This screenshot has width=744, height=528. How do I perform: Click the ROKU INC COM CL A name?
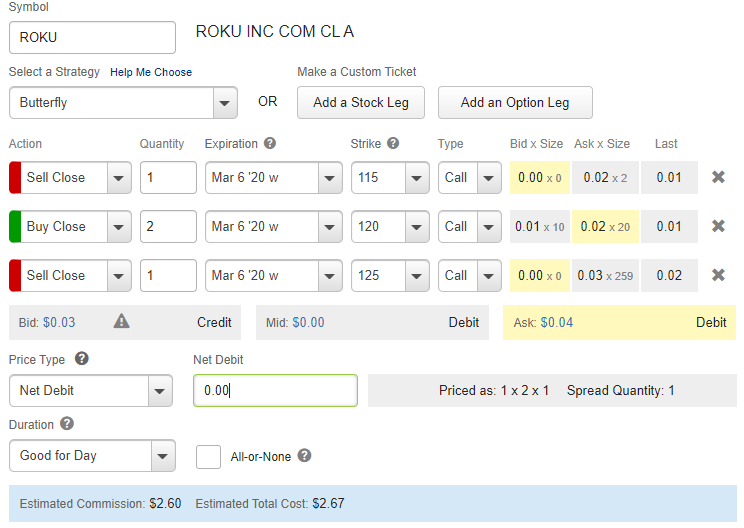pos(275,31)
